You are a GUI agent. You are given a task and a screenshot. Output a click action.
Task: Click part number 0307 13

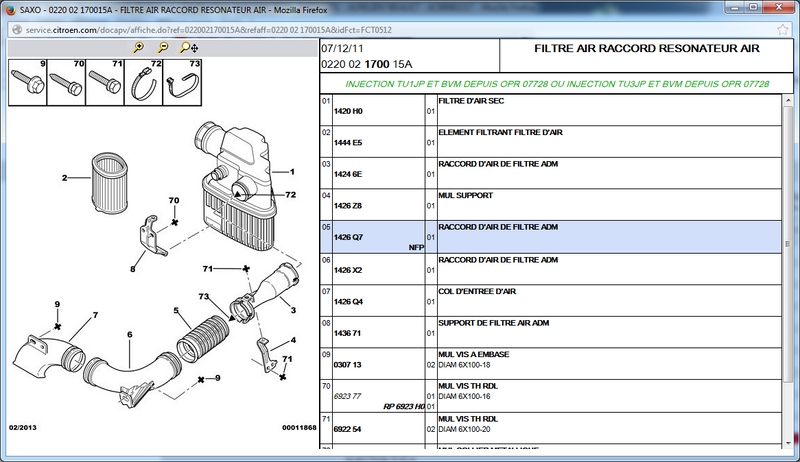click(347, 365)
